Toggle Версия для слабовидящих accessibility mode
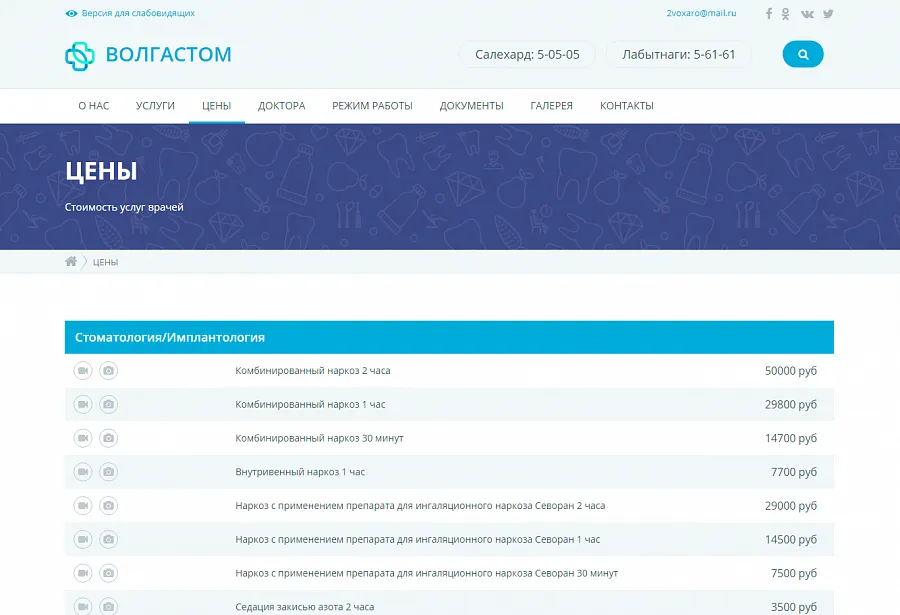Image resolution: width=900 pixels, height=615 pixels. tap(130, 13)
